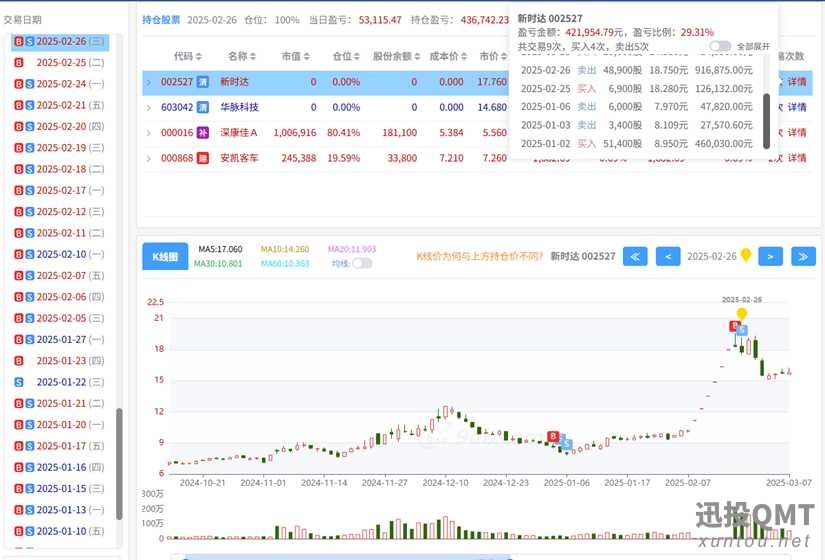Screen dimensions: 825x560
Task: Select trade date 2025-01-20 (一)
Action: click(70, 425)
